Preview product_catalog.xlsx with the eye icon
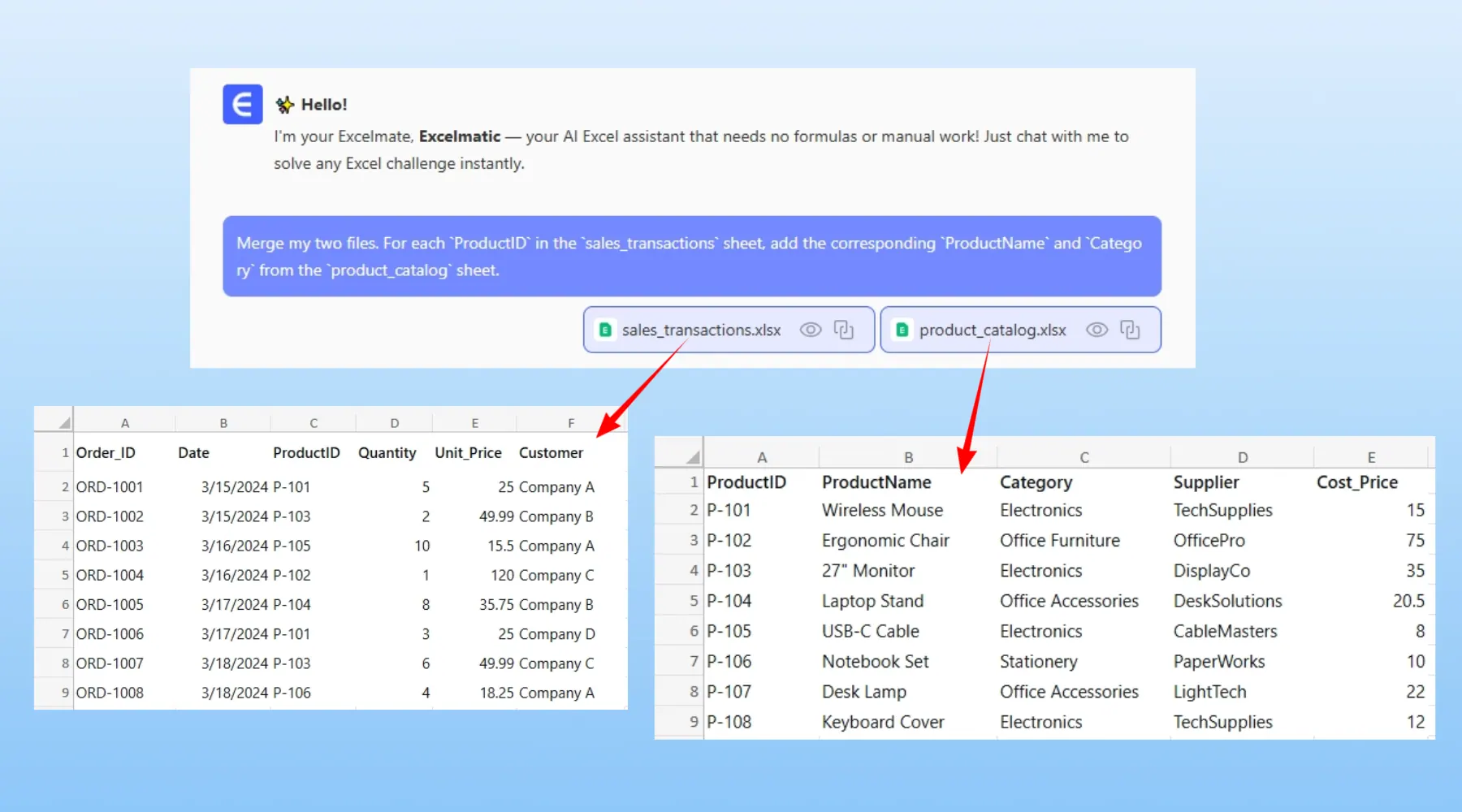The height and width of the screenshot is (812, 1462). pos(1096,330)
